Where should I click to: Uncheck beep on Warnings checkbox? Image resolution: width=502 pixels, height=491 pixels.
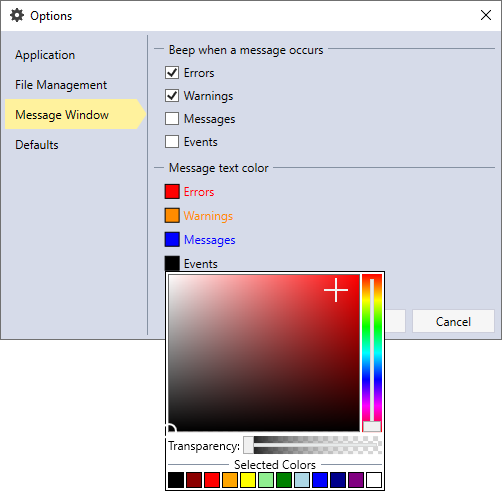(172, 96)
